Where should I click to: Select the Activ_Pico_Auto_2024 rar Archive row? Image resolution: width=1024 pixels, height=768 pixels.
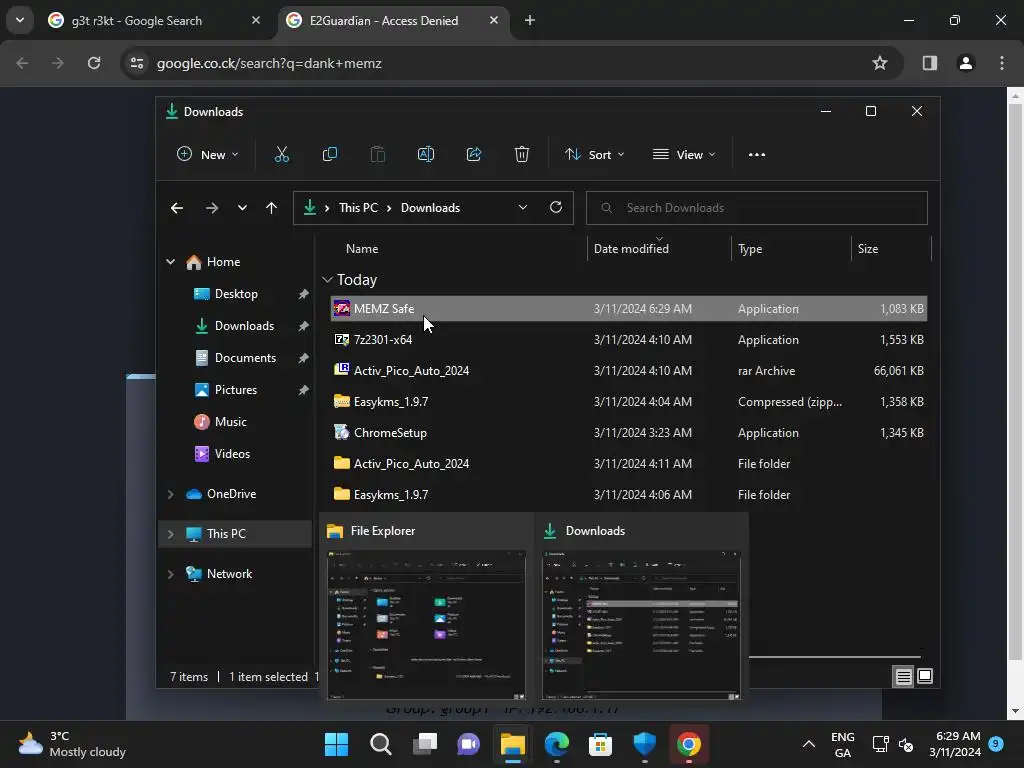click(628, 370)
